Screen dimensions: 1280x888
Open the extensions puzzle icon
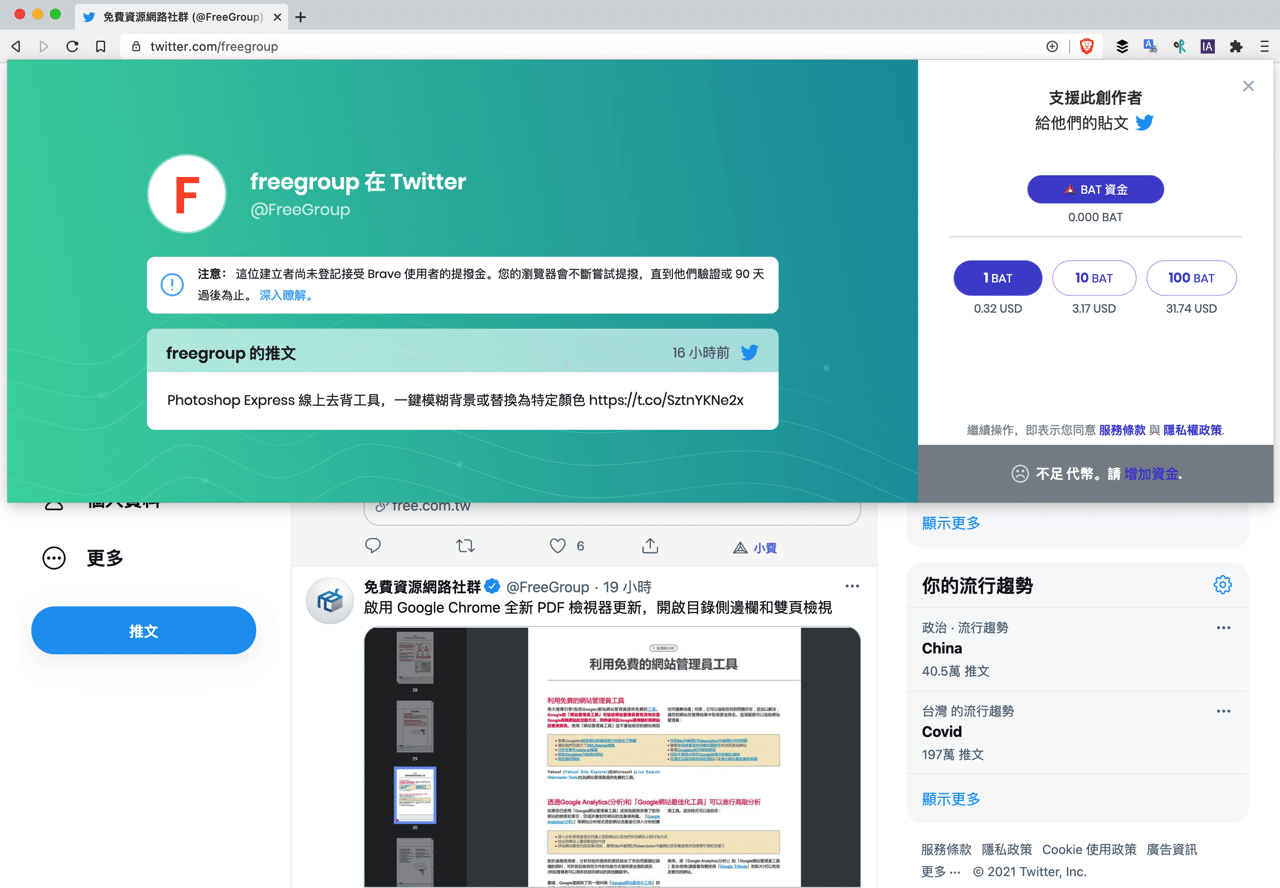click(x=1236, y=46)
